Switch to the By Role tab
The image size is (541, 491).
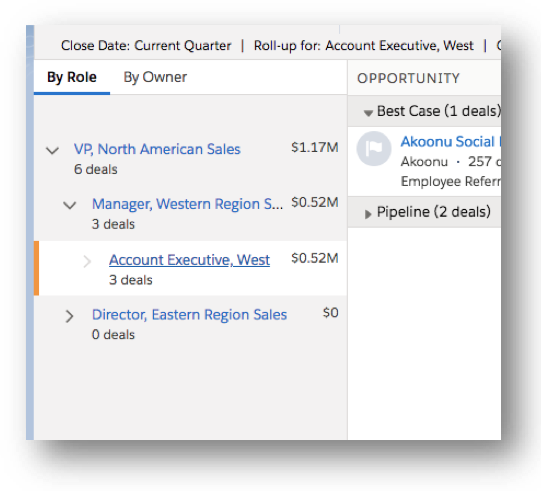pyautogui.click(x=72, y=77)
